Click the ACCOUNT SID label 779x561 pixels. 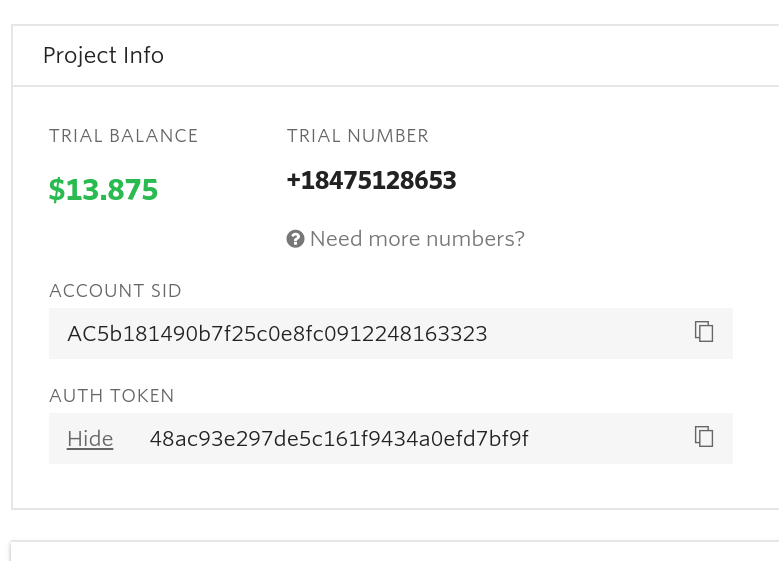click(115, 291)
